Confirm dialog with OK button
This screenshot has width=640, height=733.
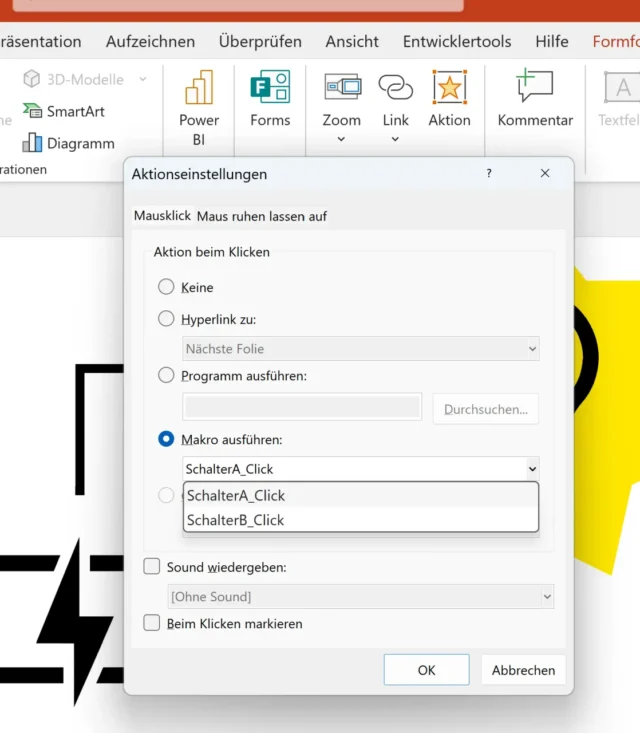(x=426, y=670)
